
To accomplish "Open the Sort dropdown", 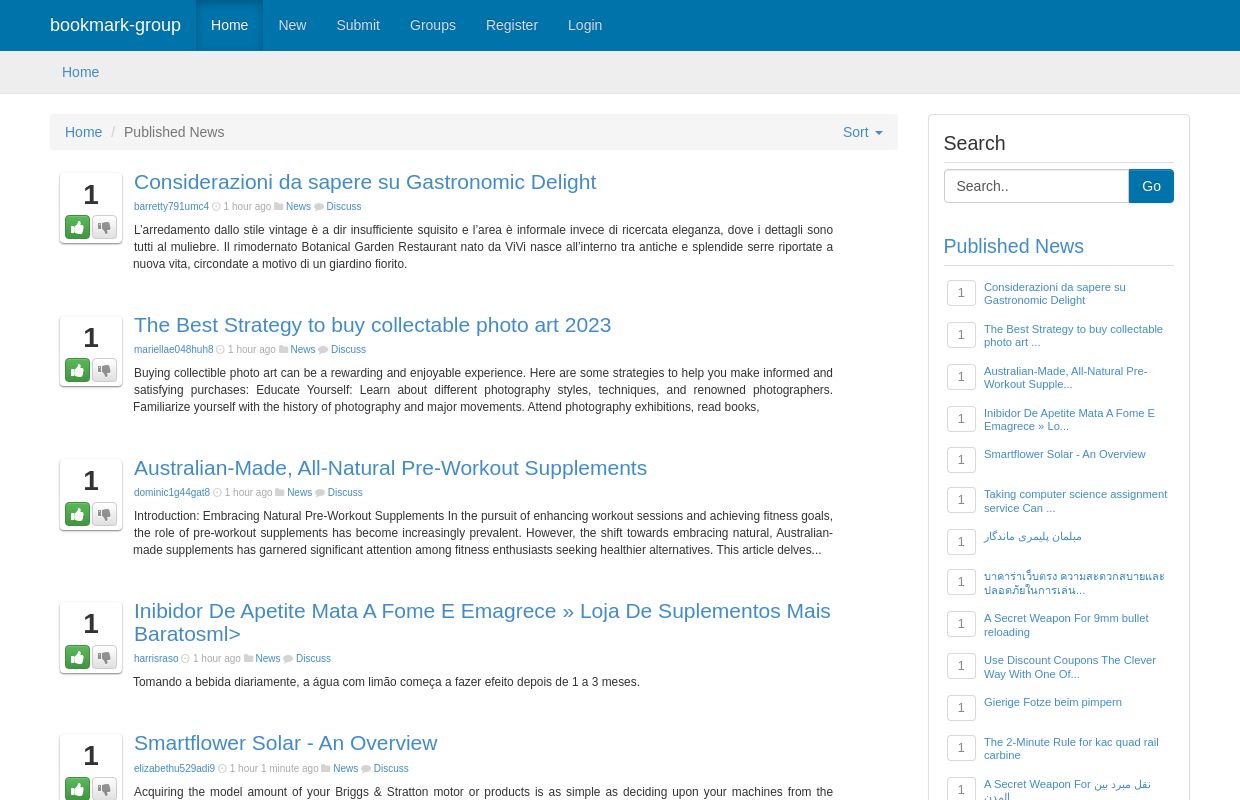I will [x=862, y=132].
